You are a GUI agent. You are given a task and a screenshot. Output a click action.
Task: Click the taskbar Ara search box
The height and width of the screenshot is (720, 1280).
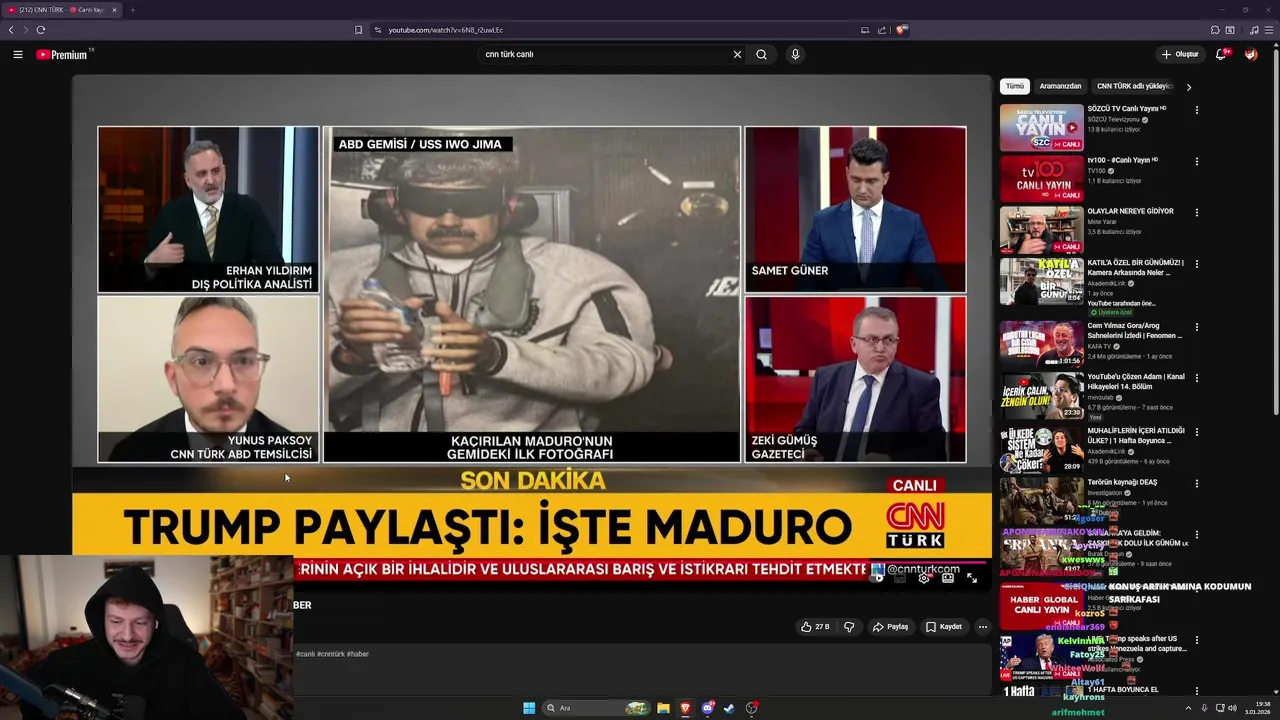[x=596, y=708]
